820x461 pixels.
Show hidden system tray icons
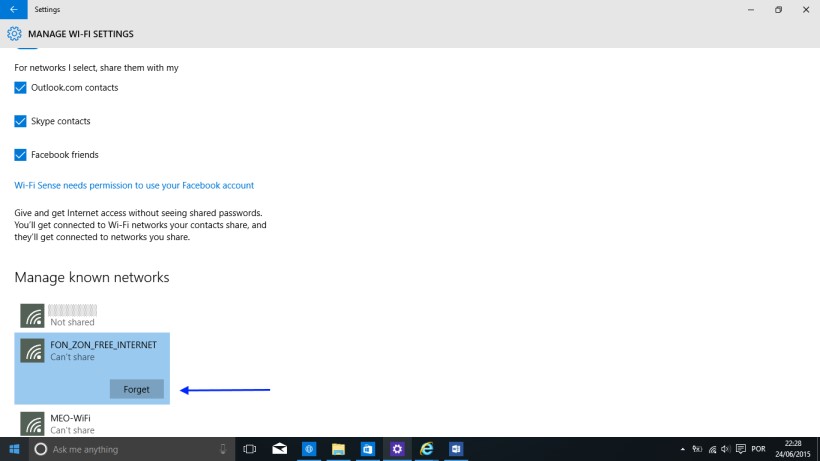(683, 449)
